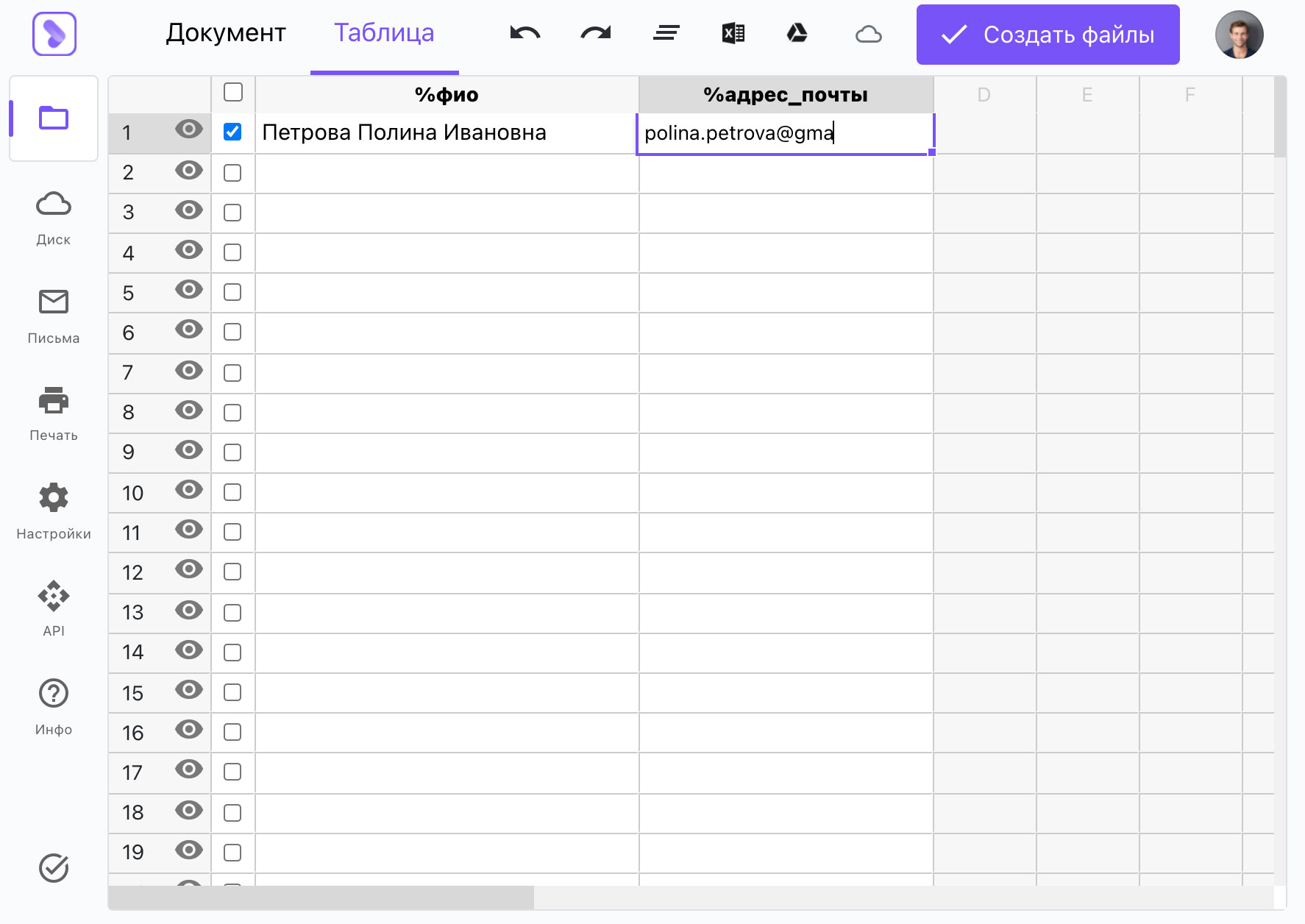Click the horizontal scrollbar under the table
Screen dimensions: 1305x924
tap(321, 898)
